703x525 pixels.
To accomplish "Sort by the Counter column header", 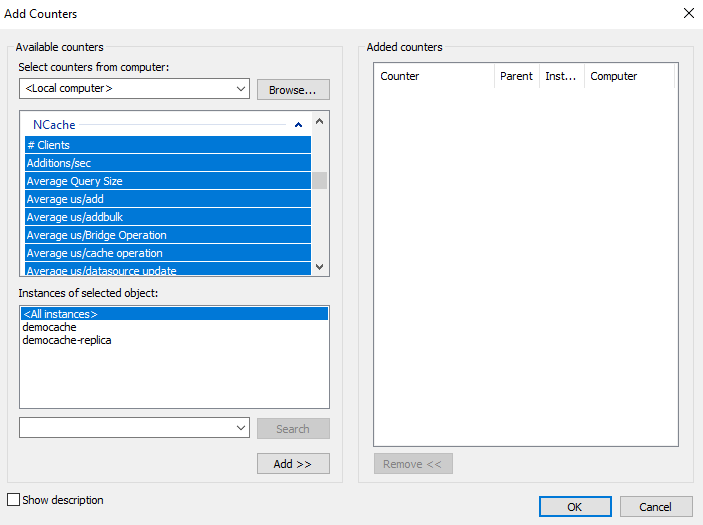I will 434,76.
